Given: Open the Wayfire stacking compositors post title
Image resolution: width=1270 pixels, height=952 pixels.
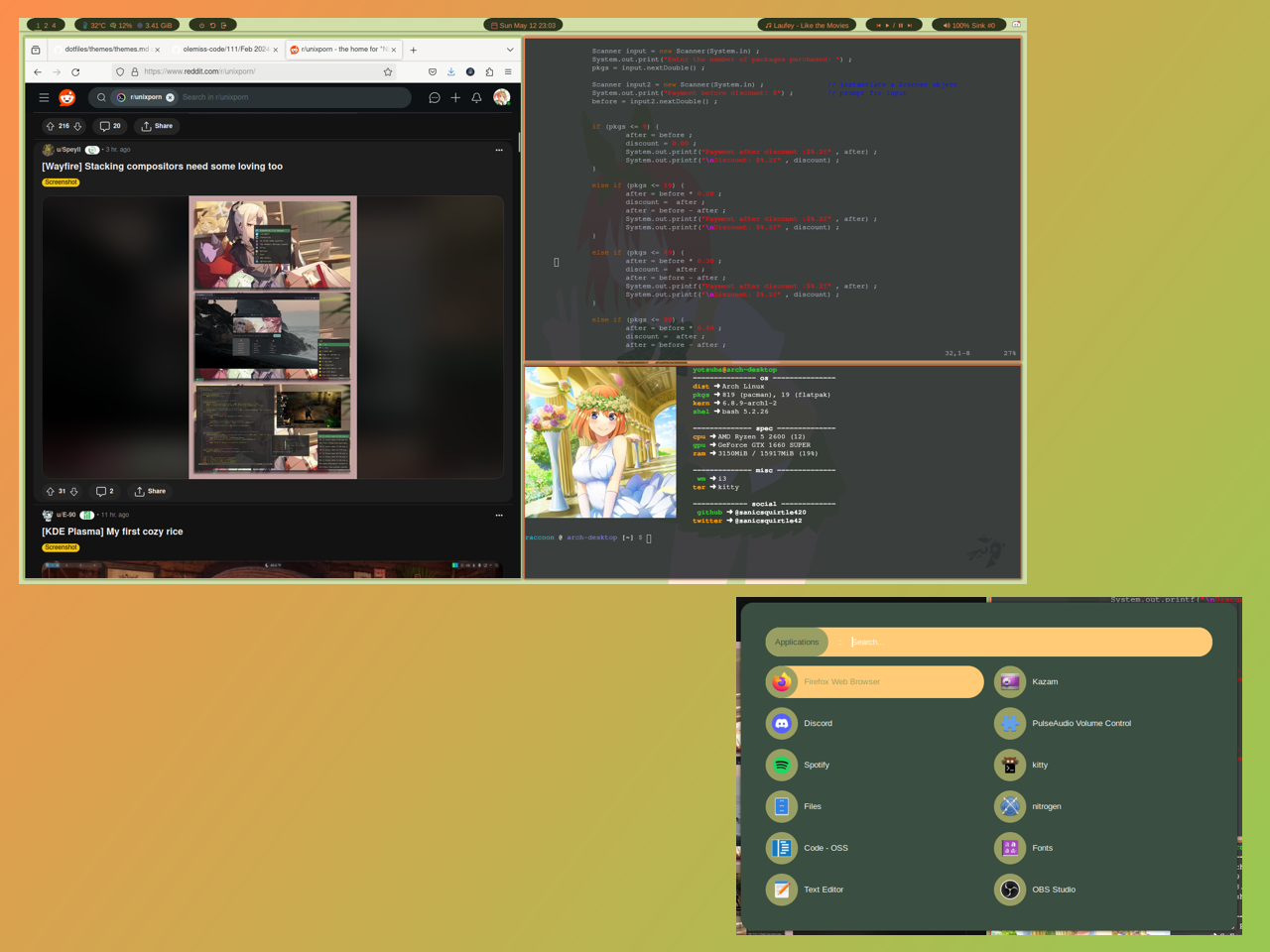Looking at the screenshot, I should pyautogui.click(x=162, y=167).
